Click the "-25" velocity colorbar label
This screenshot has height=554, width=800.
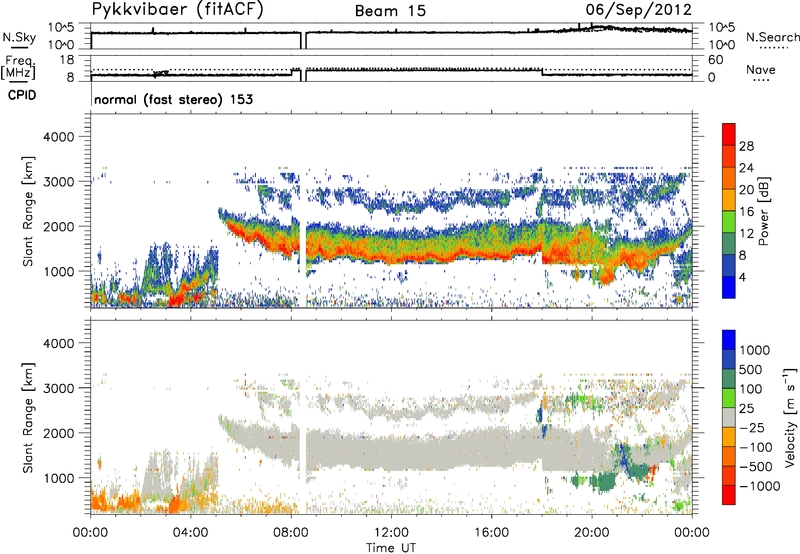coord(752,427)
